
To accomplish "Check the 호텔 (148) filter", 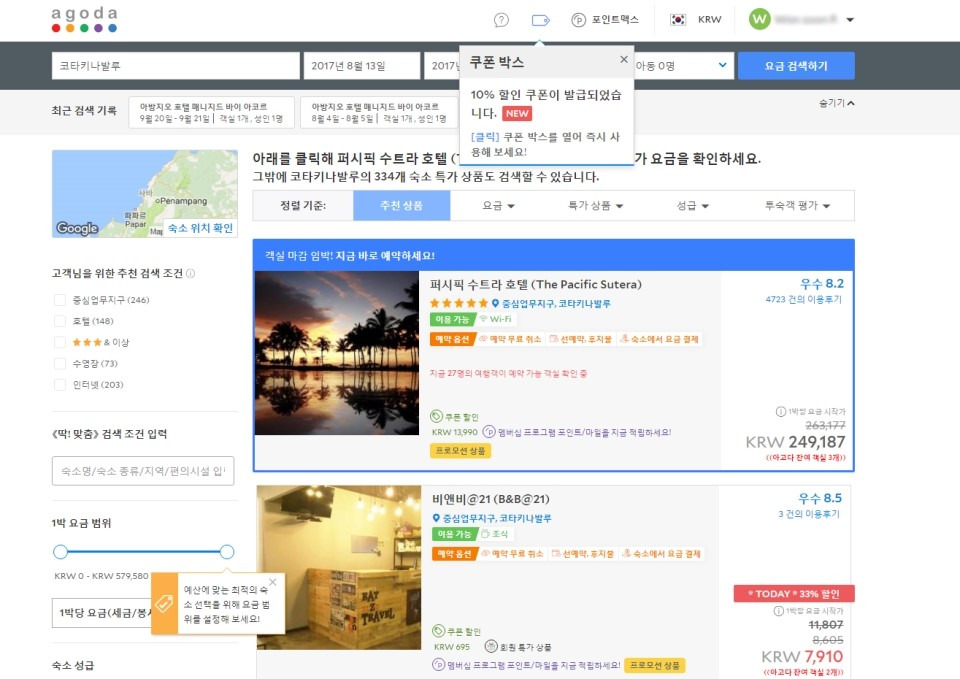I will pyautogui.click(x=60, y=321).
